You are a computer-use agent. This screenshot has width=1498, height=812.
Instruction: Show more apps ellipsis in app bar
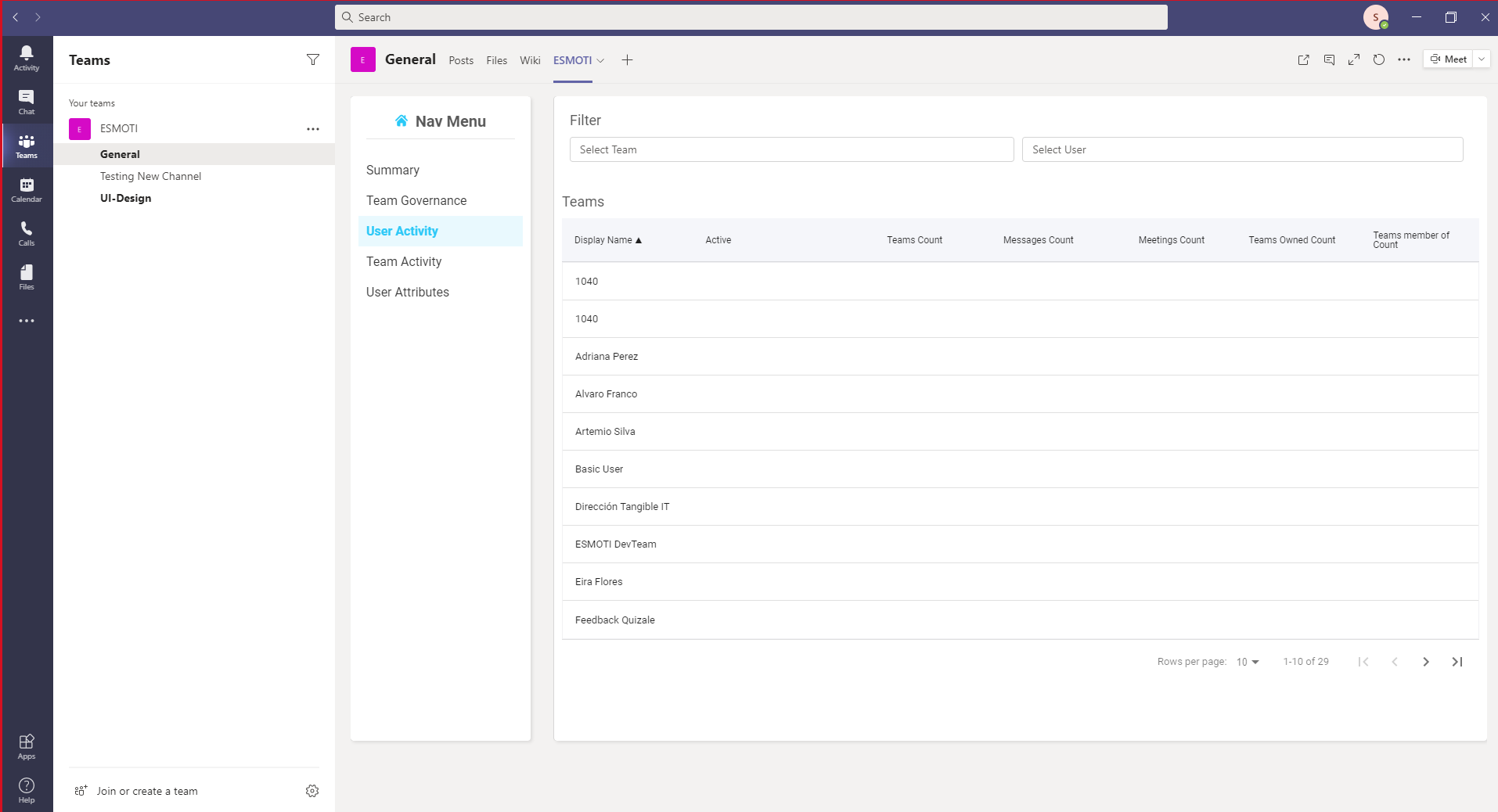click(27, 321)
